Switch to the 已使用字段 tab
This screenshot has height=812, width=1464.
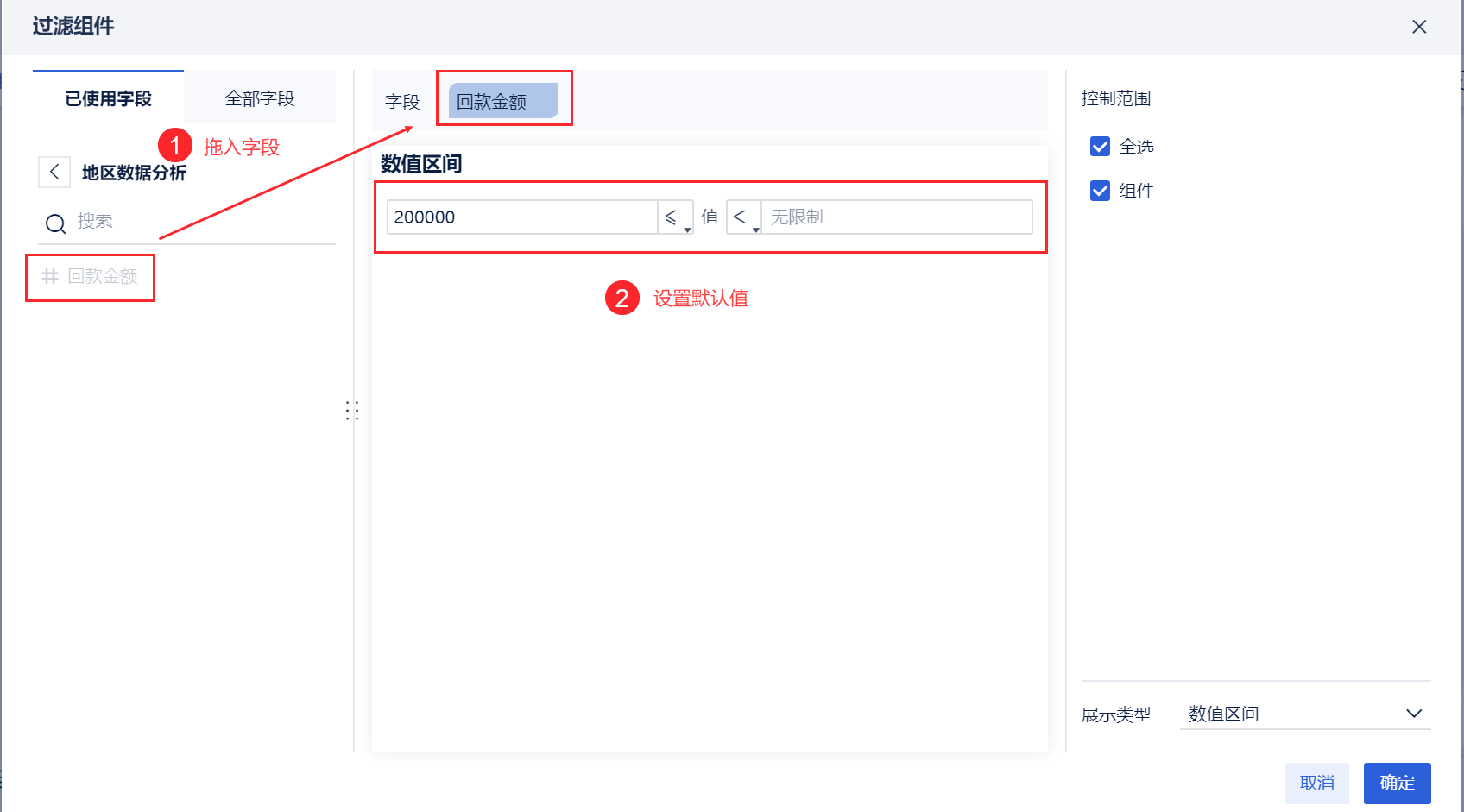coord(108,98)
